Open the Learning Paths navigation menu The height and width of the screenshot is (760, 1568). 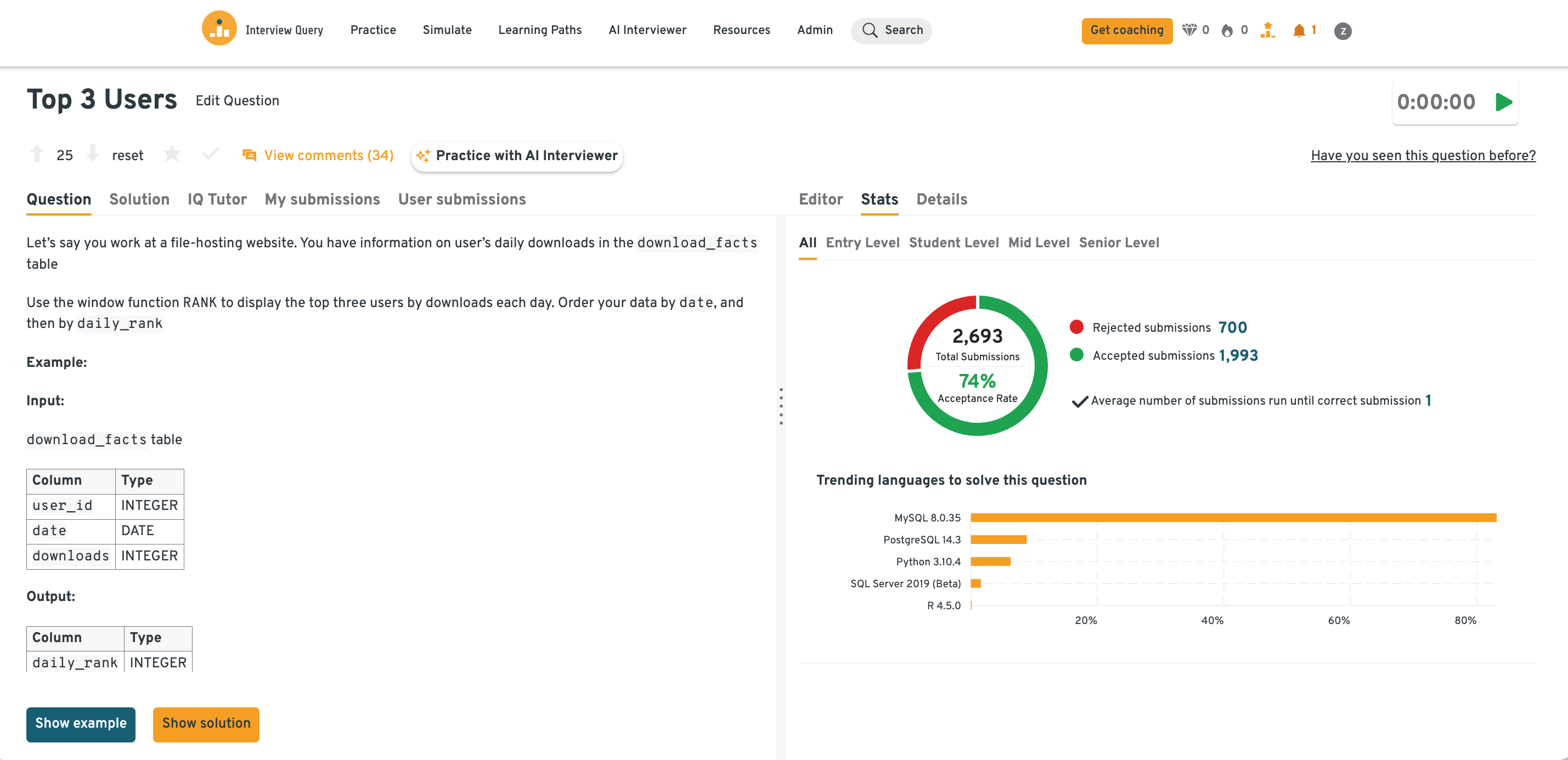point(539,30)
